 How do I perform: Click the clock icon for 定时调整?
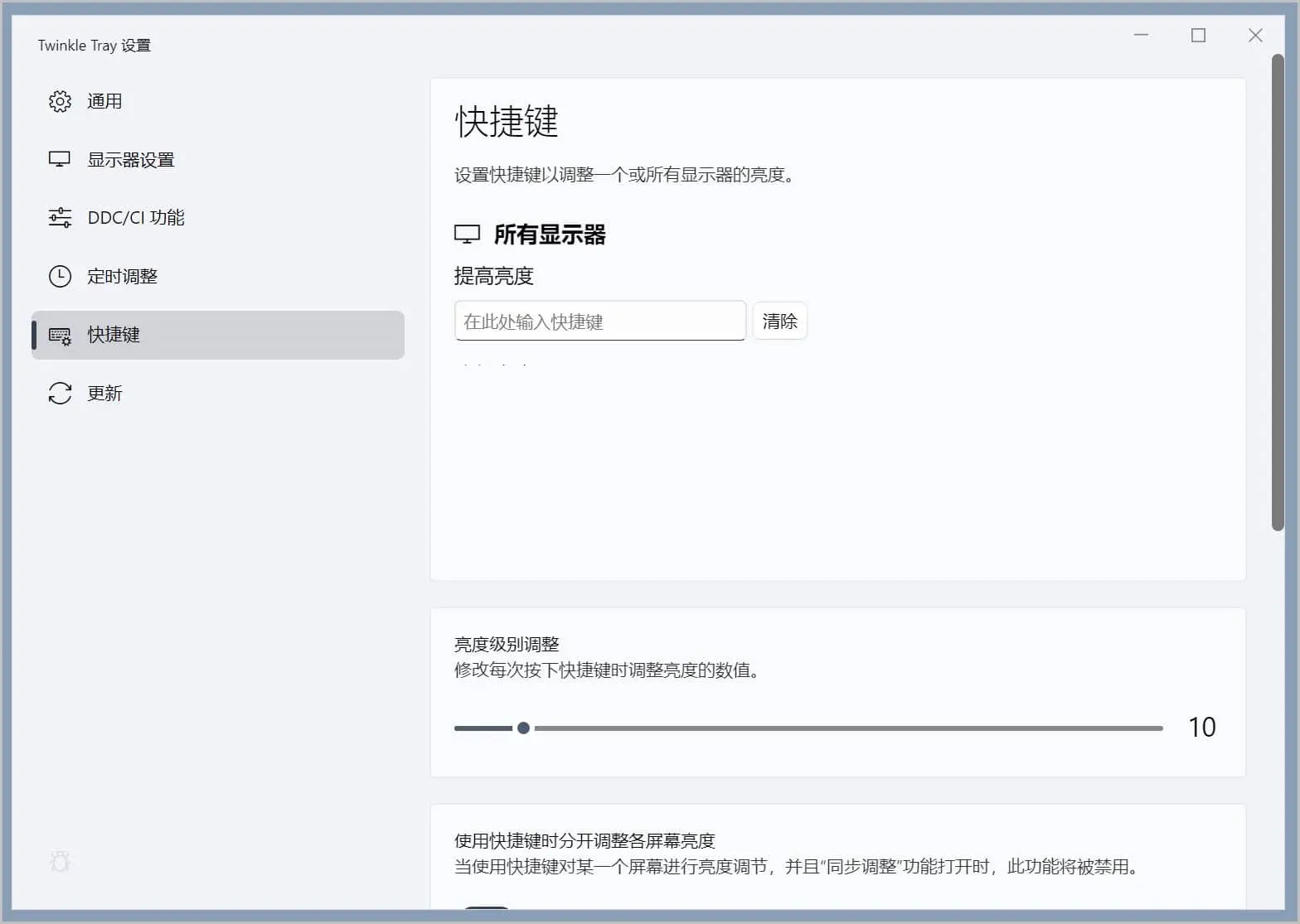pyautogui.click(x=60, y=276)
